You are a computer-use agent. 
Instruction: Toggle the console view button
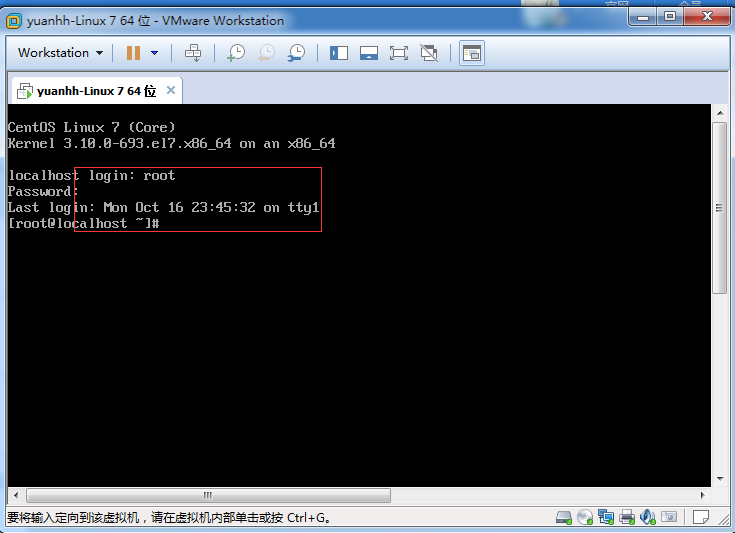(x=472, y=53)
